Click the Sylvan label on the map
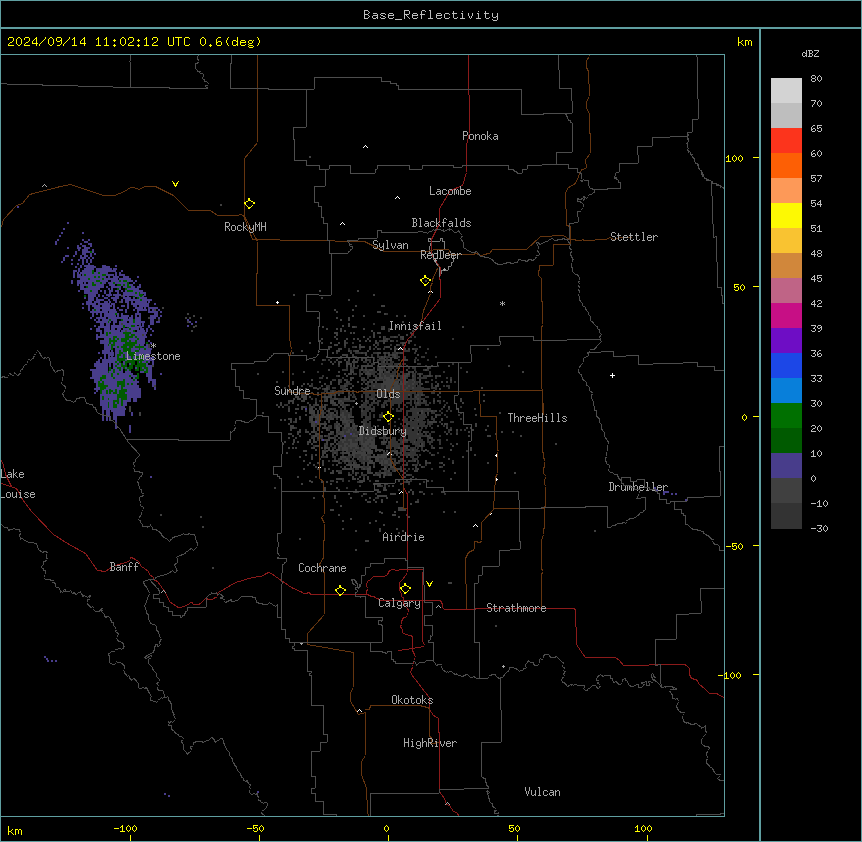The height and width of the screenshot is (842, 862). click(390, 245)
